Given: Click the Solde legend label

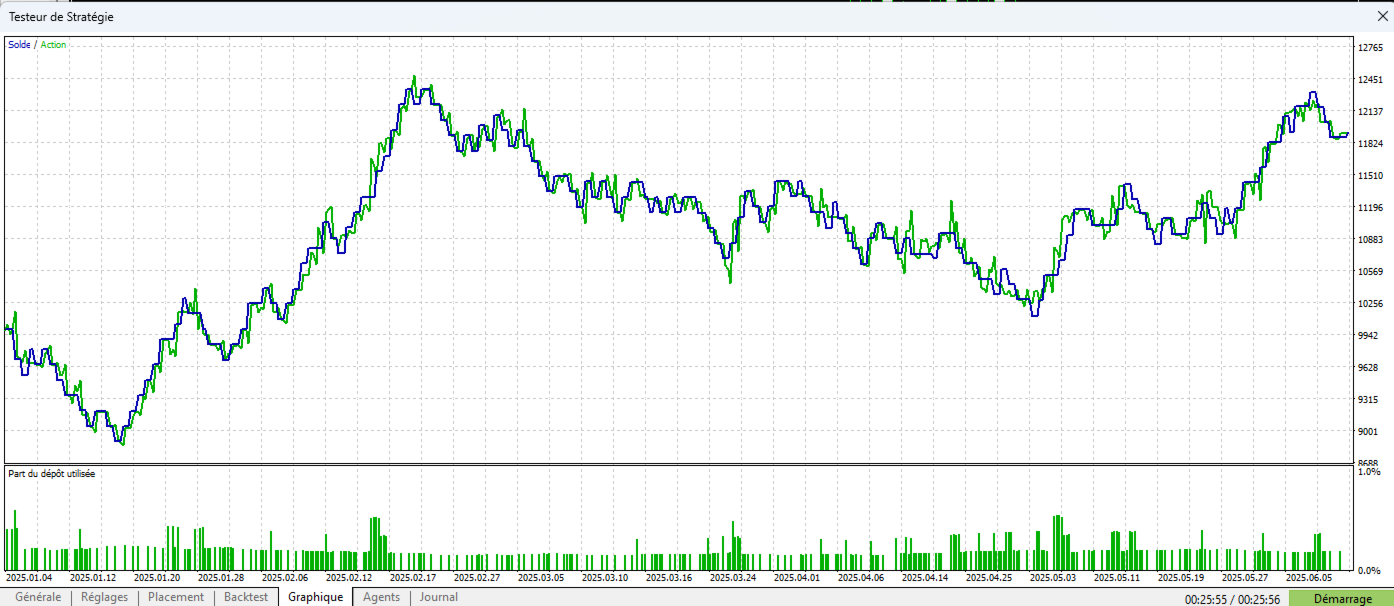Looking at the screenshot, I should [19, 45].
